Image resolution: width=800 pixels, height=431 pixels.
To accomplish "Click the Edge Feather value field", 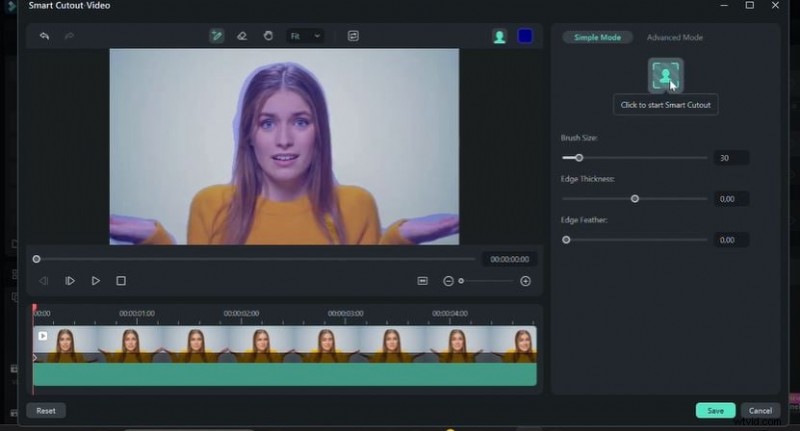I will tap(731, 240).
